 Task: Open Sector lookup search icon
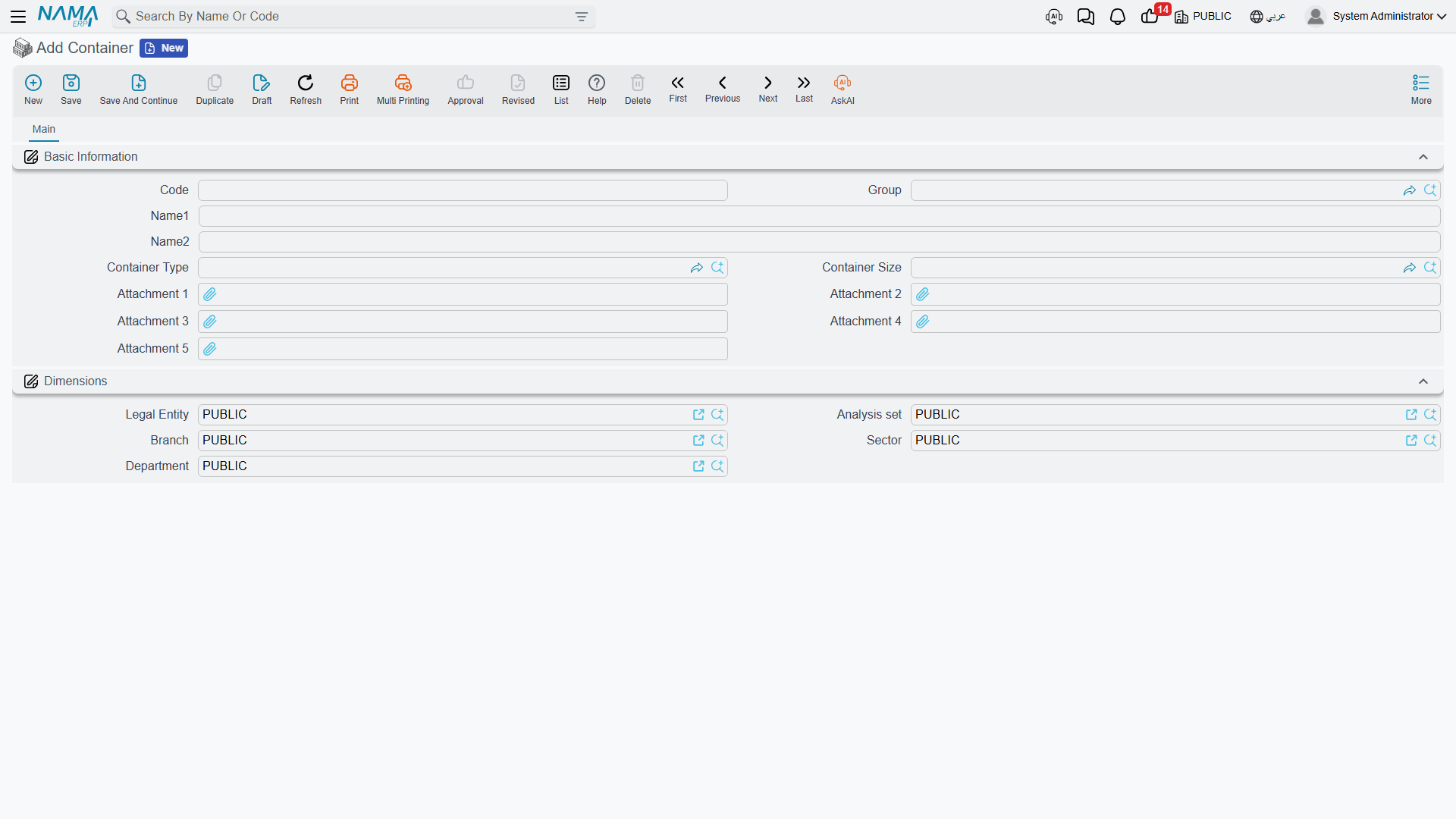1430,441
